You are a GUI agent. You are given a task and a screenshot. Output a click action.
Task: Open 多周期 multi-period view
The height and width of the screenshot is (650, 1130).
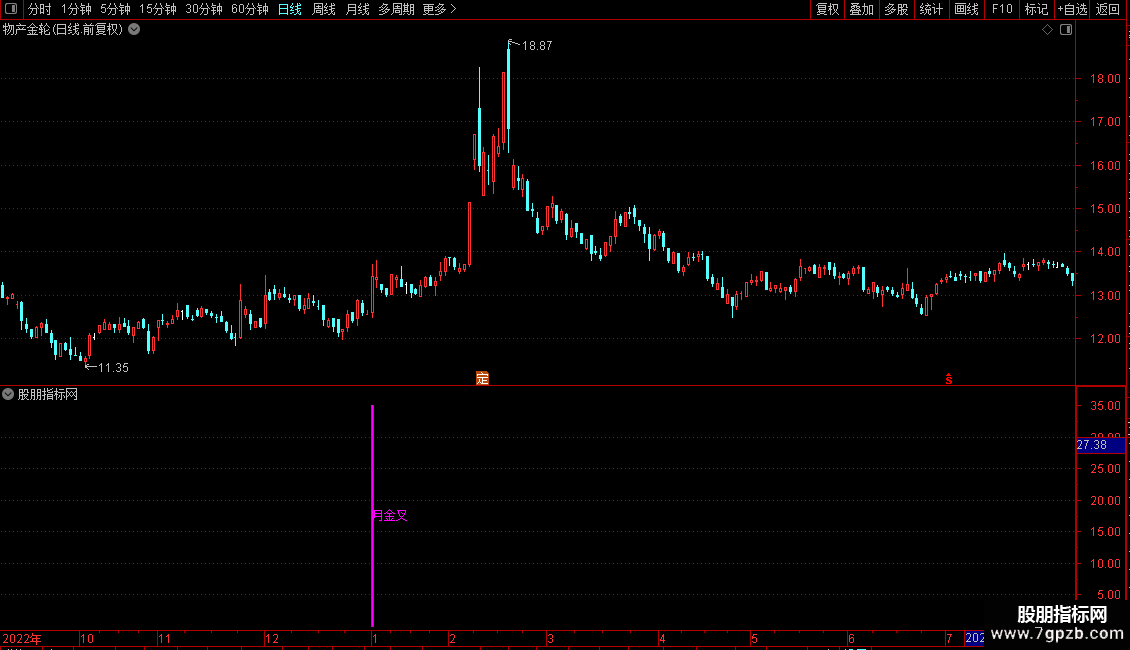pyautogui.click(x=396, y=9)
